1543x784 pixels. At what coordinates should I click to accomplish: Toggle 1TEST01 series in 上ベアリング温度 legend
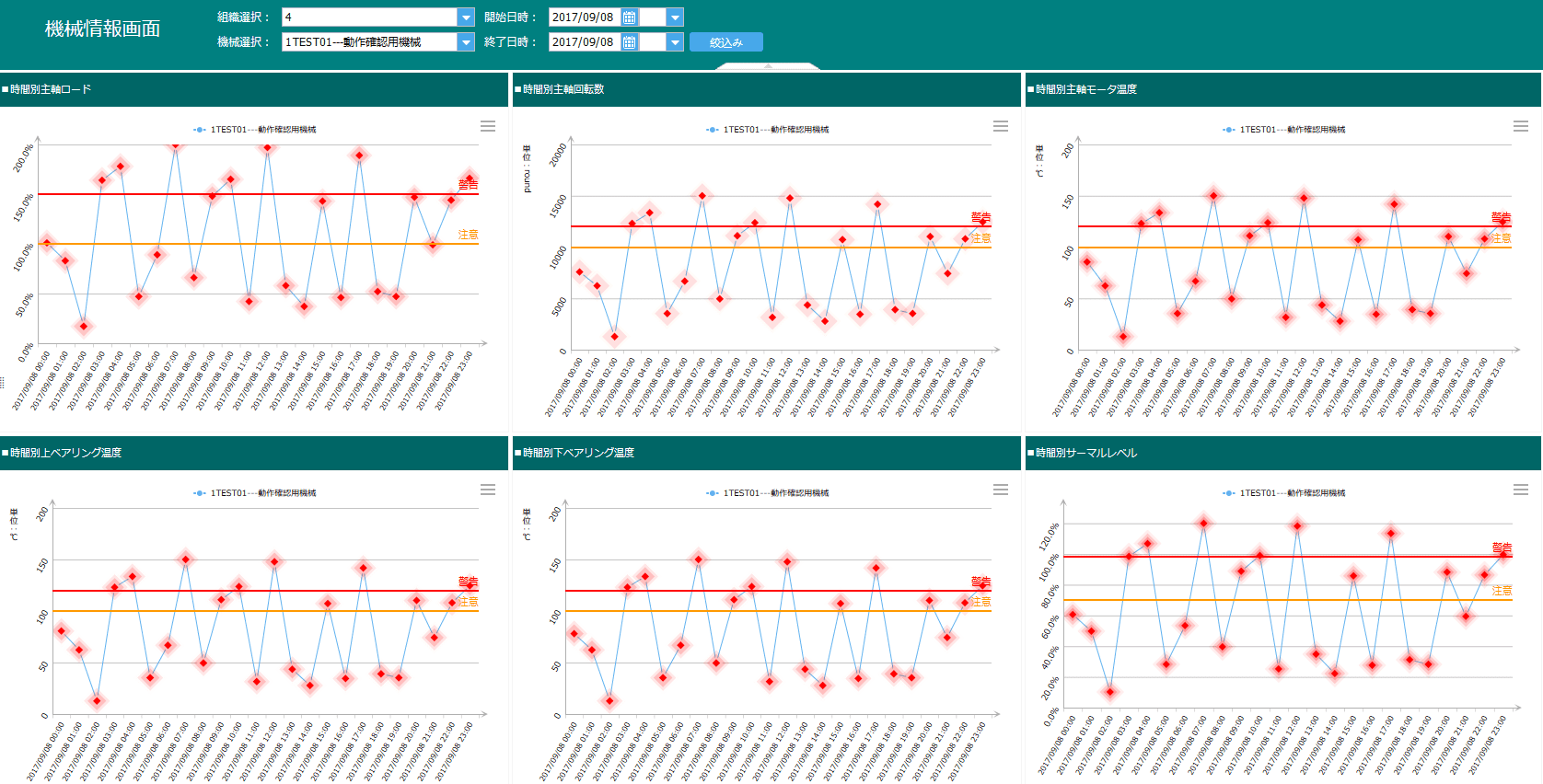pos(255,493)
